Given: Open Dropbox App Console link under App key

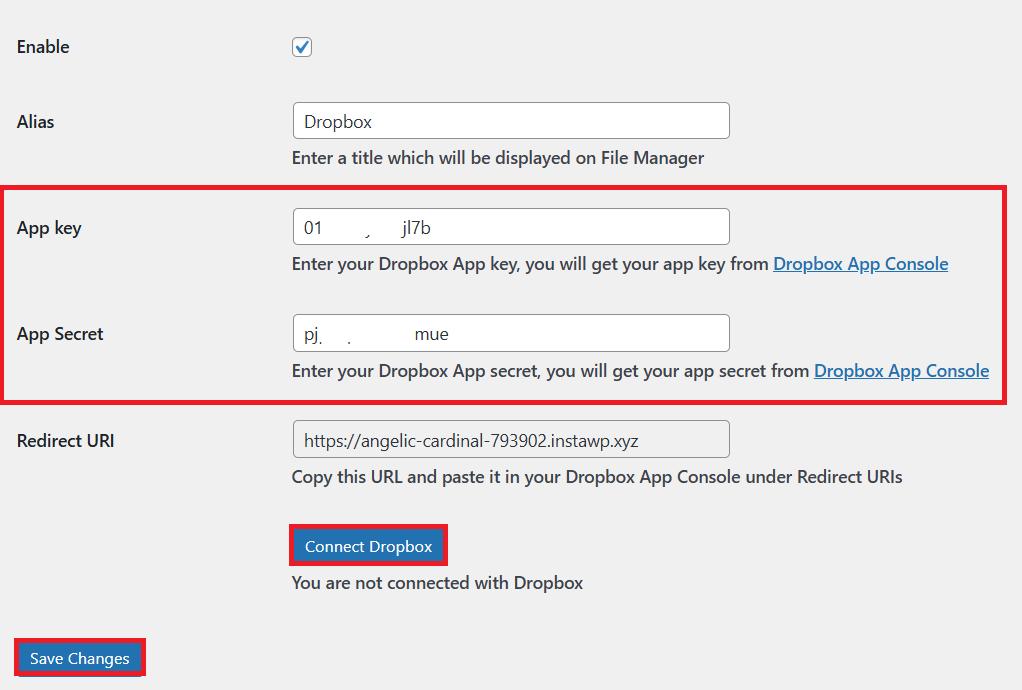Looking at the screenshot, I should tap(860, 264).
